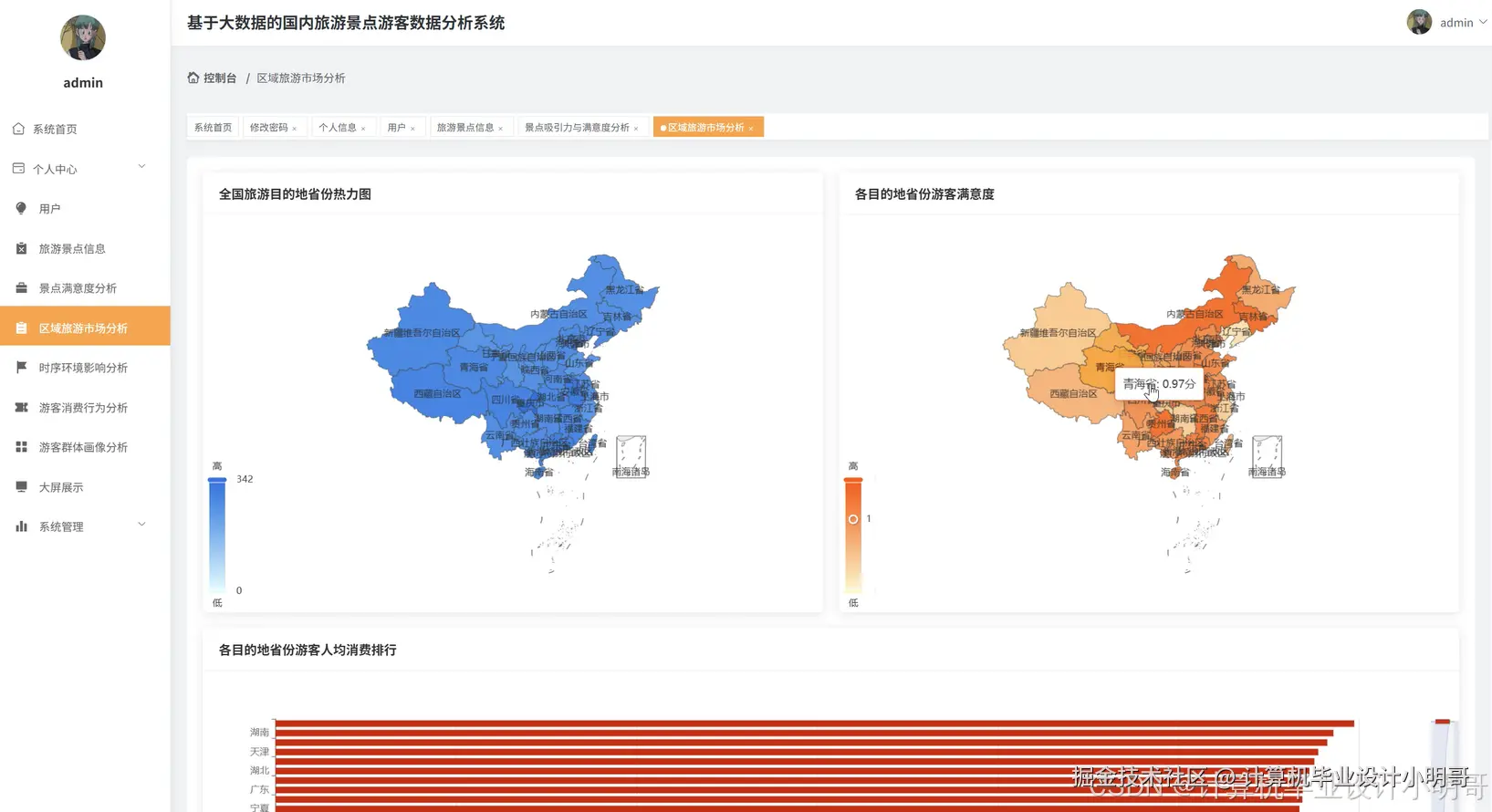Click the sidebar admin avatar
The height and width of the screenshot is (812, 1492).
tap(83, 37)
